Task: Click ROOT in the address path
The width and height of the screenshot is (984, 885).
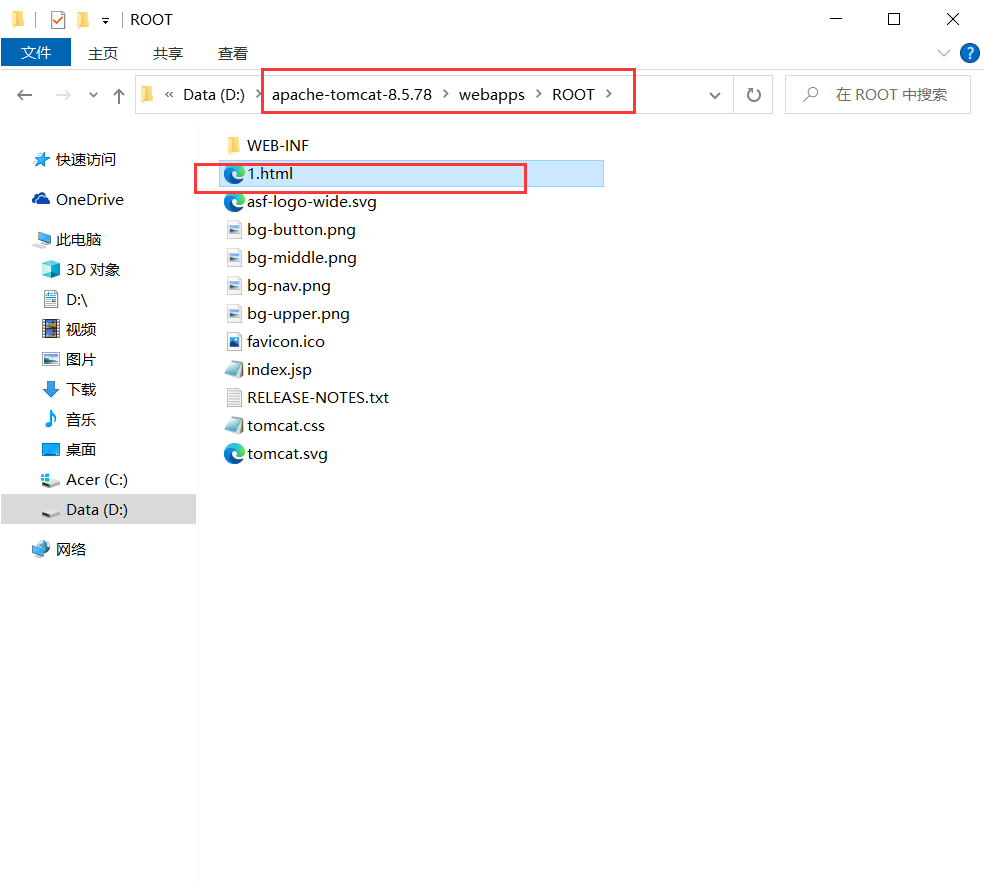Action: pyautogui.click(x=573, y=95)
